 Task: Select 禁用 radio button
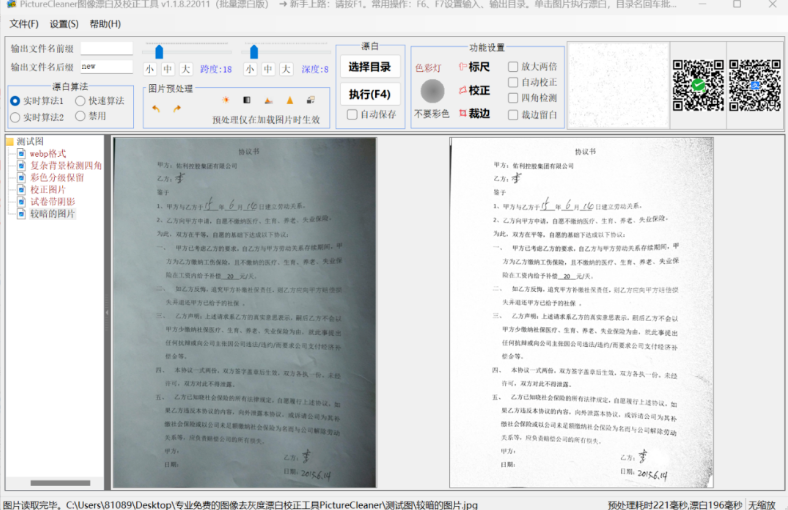80,116
